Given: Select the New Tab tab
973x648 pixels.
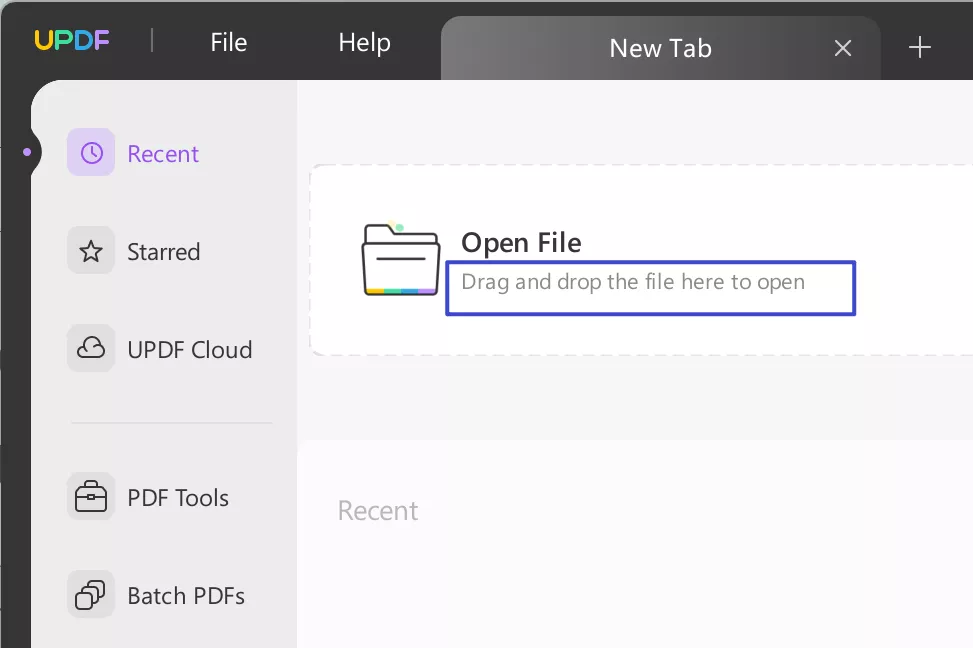Looking at the screenshot, I should [660, 48].
